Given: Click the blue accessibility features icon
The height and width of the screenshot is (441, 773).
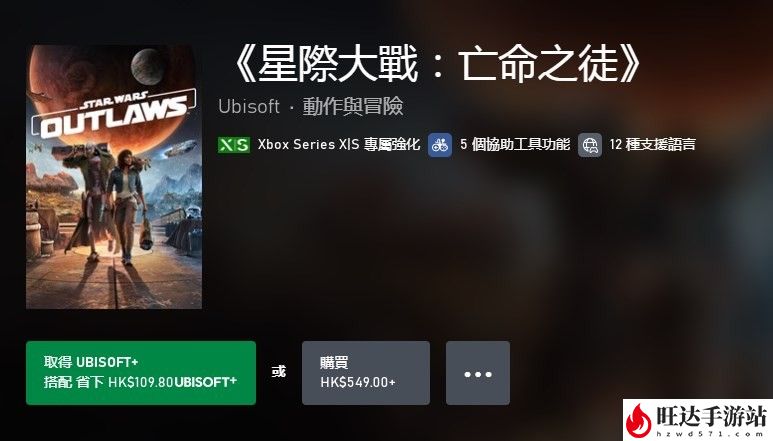Looking at the screenshot, I should 440,145.
